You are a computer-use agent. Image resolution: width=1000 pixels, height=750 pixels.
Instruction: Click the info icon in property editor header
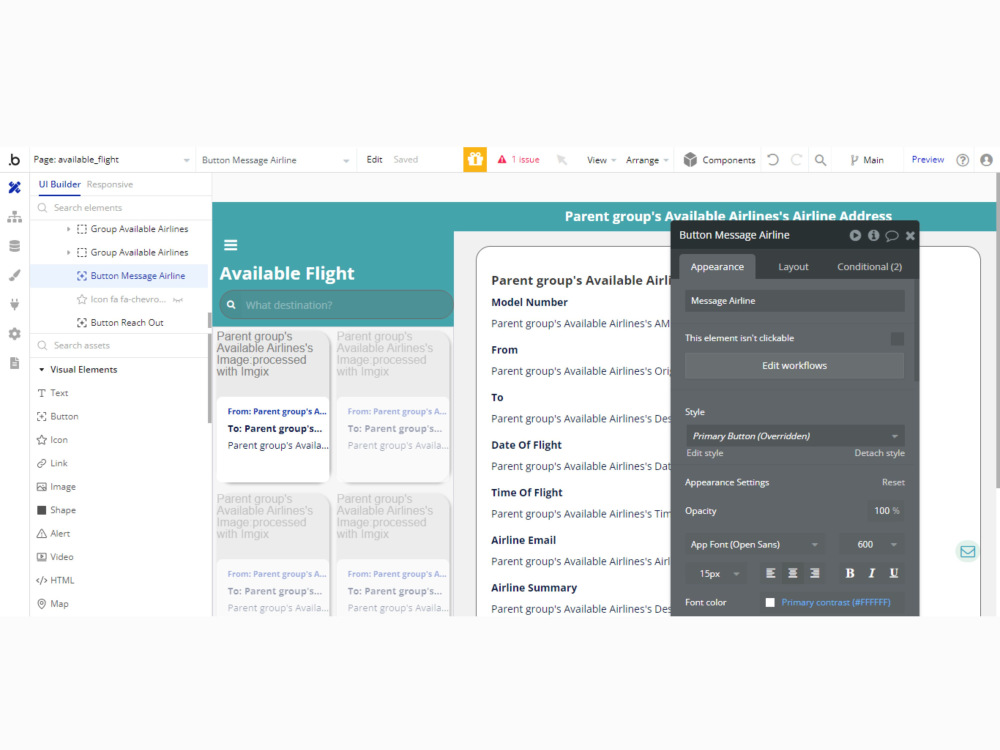pyautogui.click(x=874, y=235)
